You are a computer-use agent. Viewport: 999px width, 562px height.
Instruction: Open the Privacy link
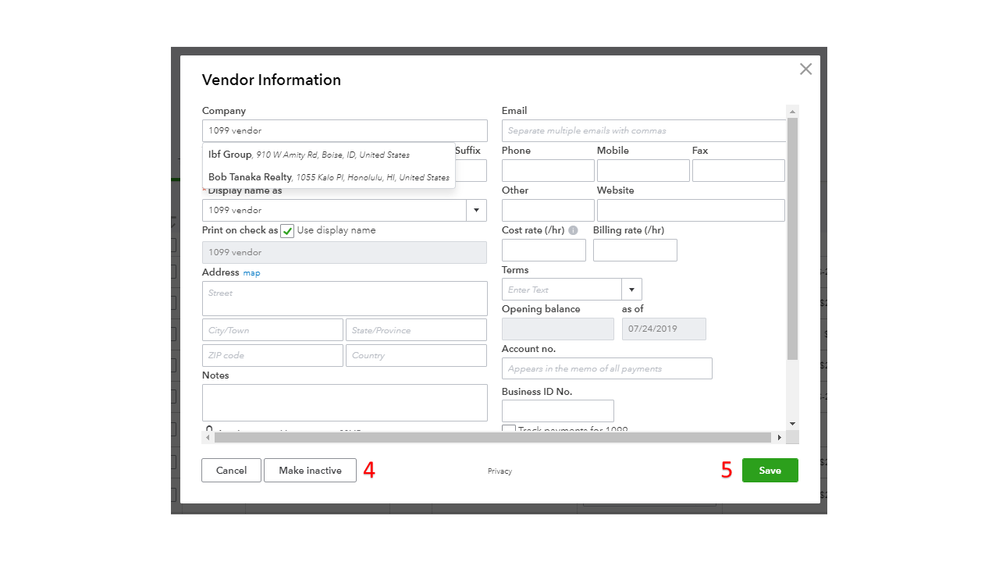(x=500, y=472)
